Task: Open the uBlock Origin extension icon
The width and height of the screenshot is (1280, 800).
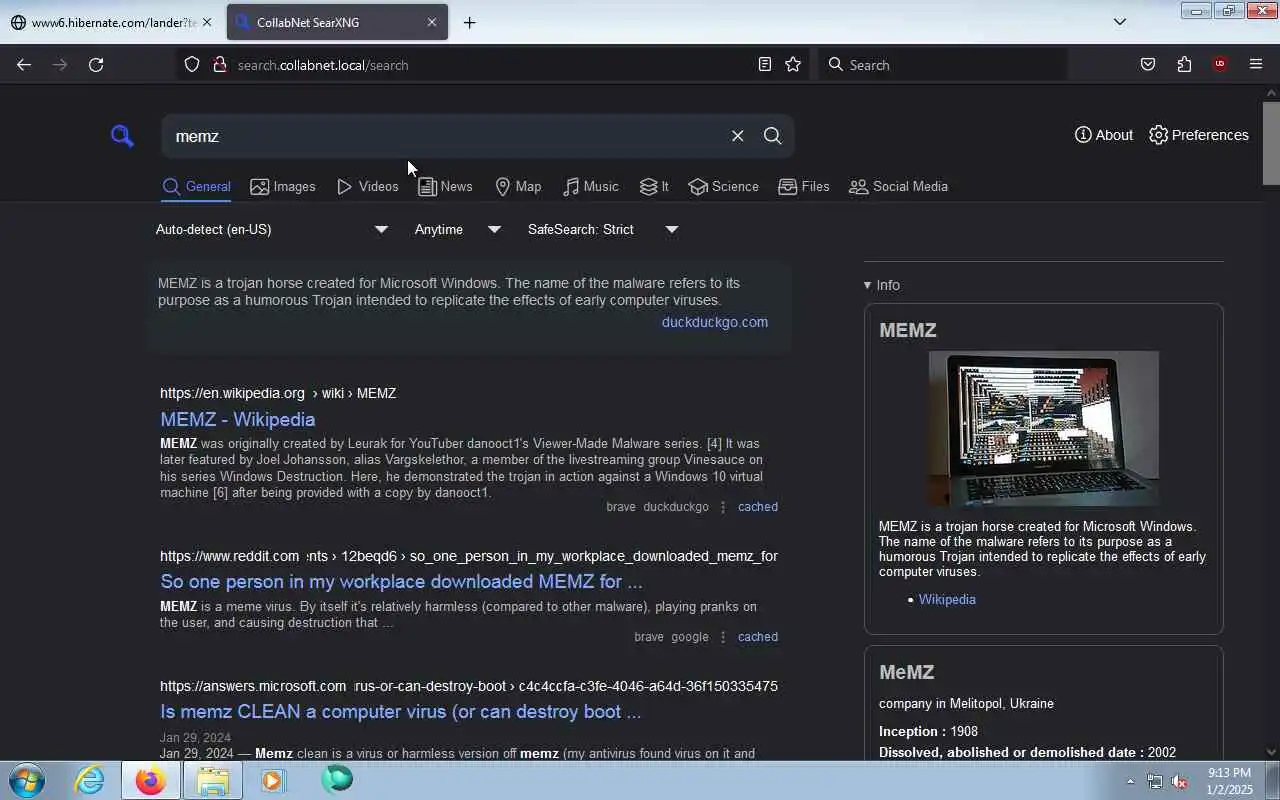Action: [1220, 65]
